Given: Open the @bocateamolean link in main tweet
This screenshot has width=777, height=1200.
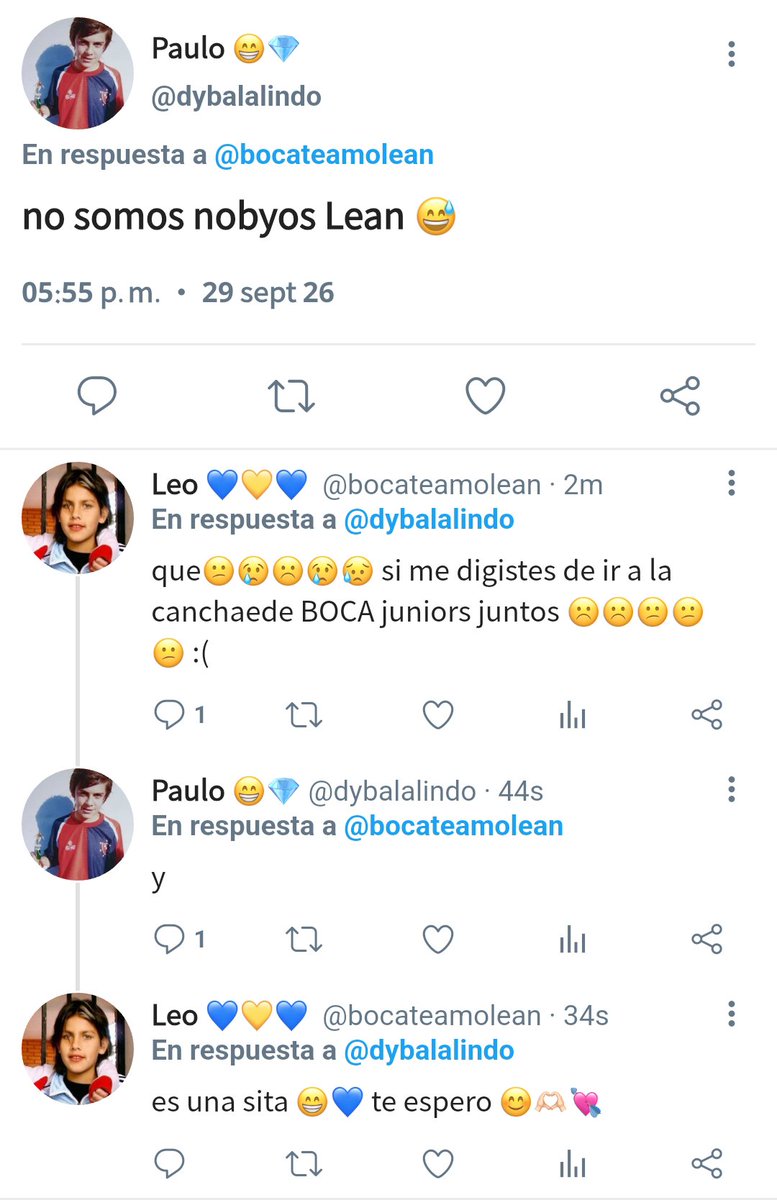Looking at the screenshot, I should tap(324, 155).
